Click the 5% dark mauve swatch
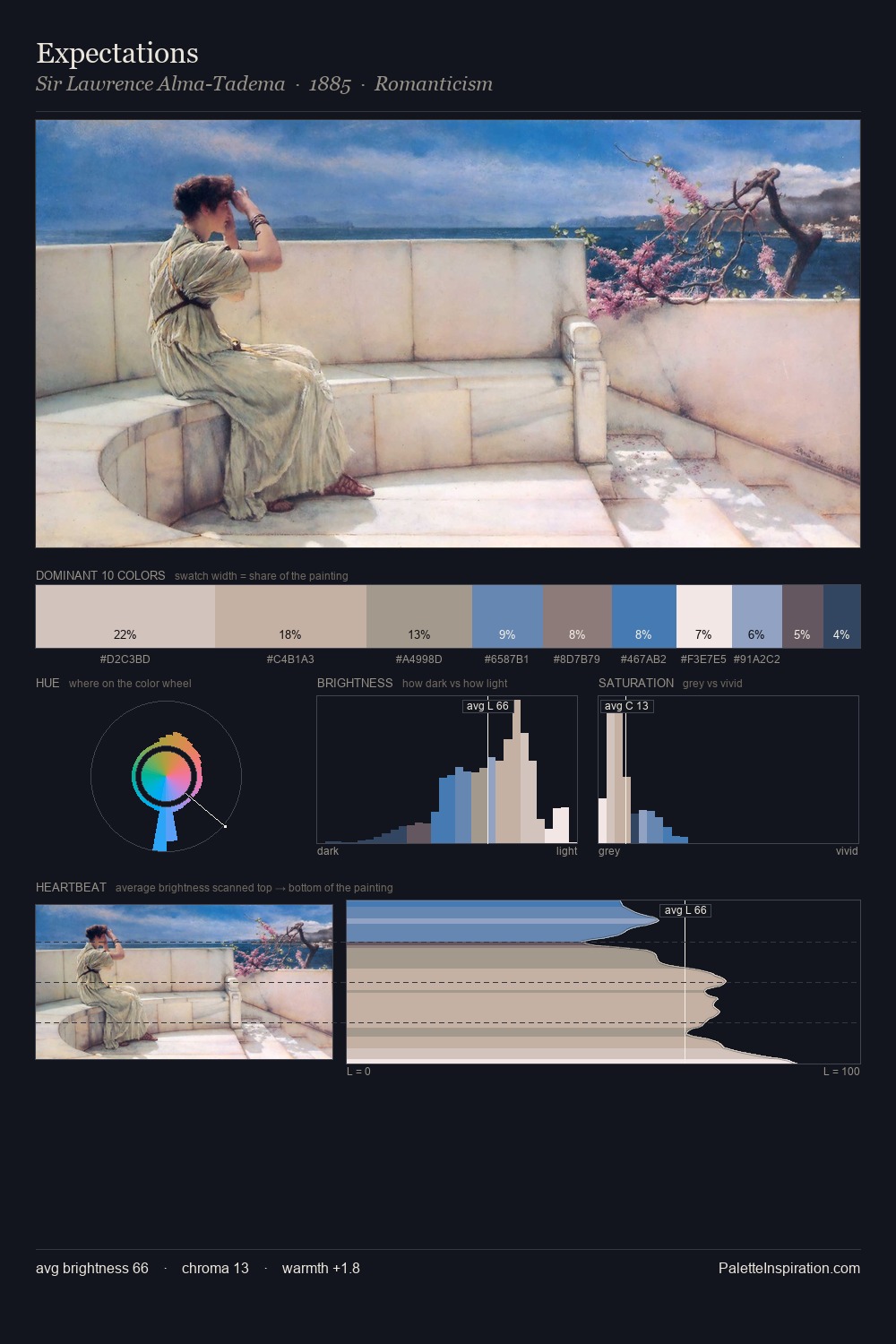Viewport: 896px width, 1344px height. click(x=803, y=616)
